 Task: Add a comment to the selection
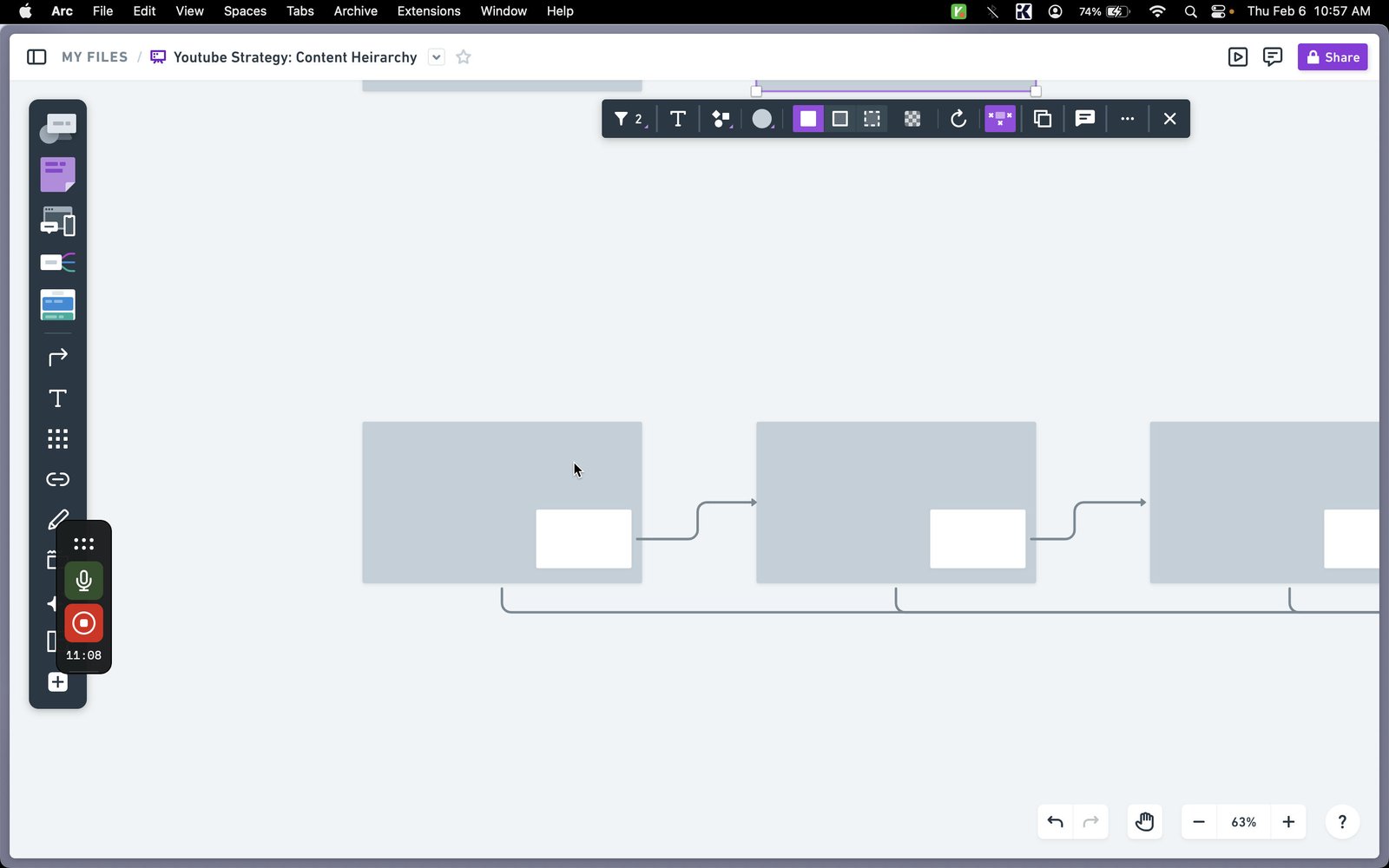point(1085,119)
